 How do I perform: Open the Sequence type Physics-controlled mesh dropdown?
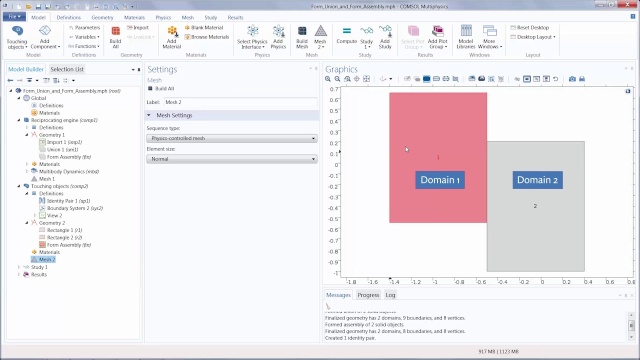tap(232, 138)
